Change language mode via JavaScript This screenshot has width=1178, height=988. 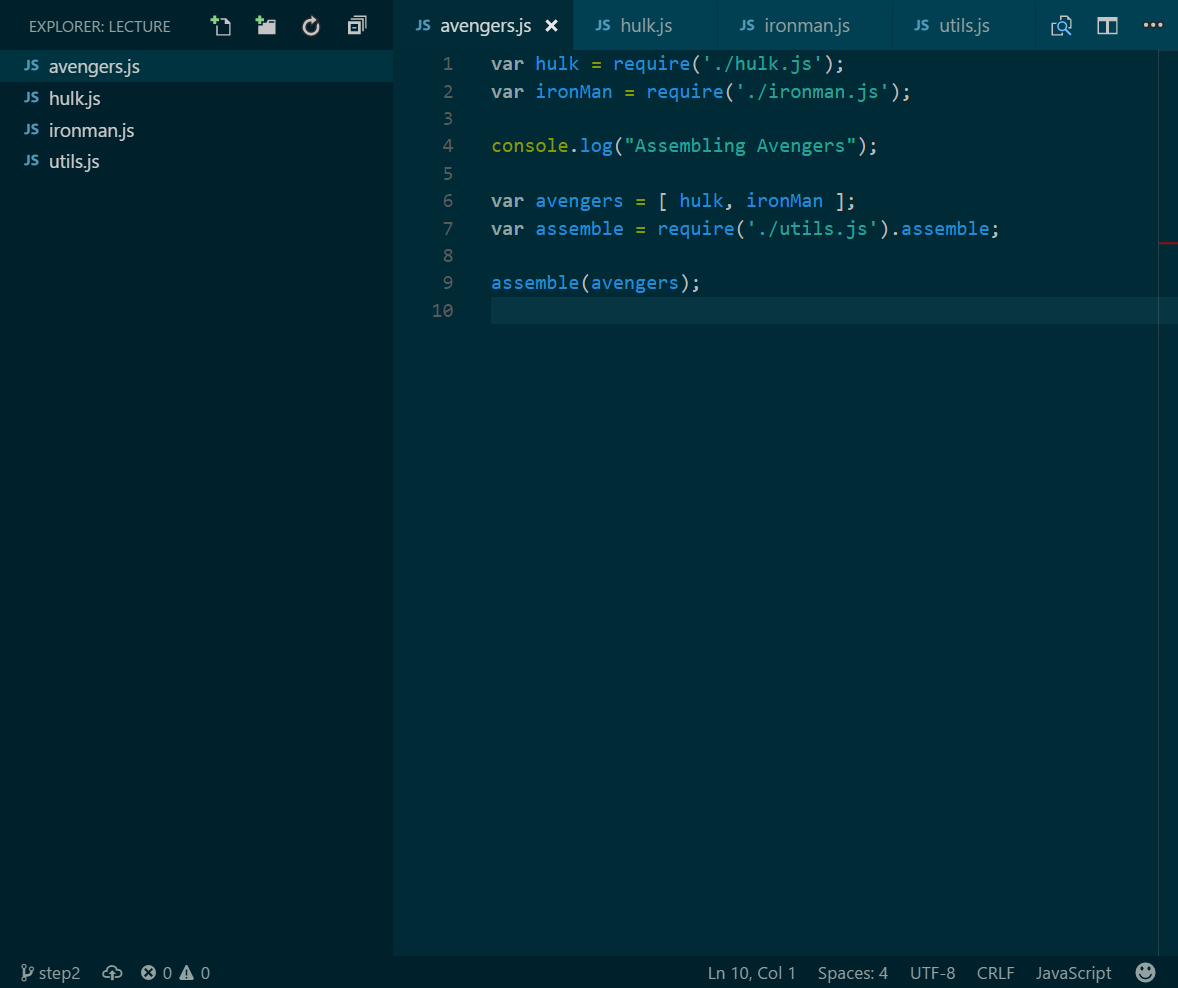click(1073, 973)
